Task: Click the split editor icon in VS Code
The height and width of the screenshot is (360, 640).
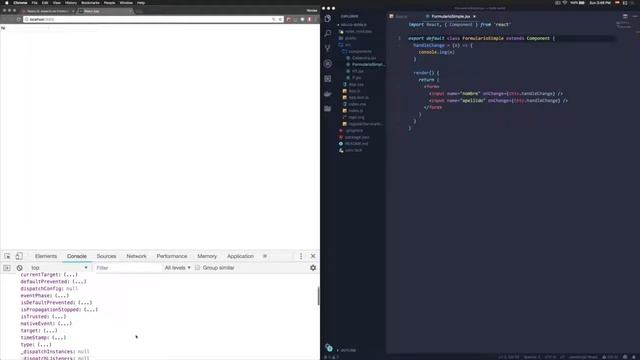Action: point(625,16)
